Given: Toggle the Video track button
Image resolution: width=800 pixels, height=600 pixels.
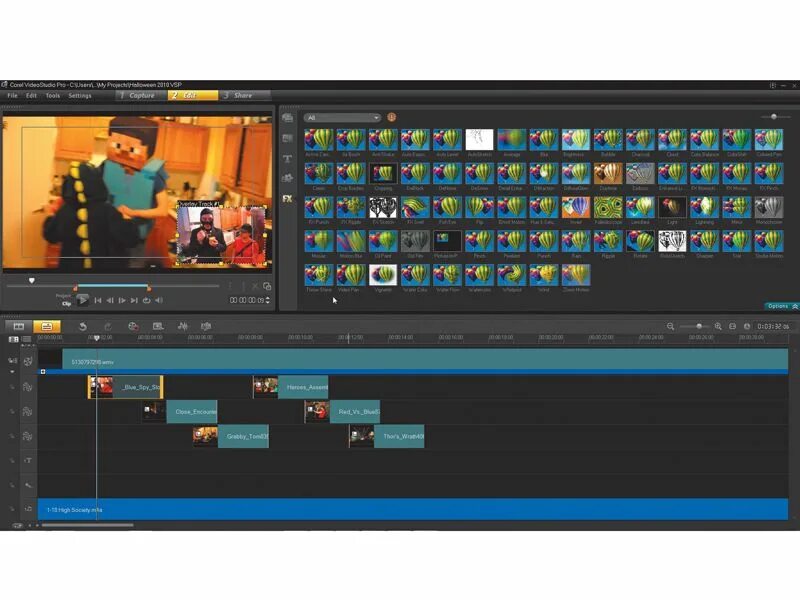Looking at the screenshot, I should [x=28, y=361].
